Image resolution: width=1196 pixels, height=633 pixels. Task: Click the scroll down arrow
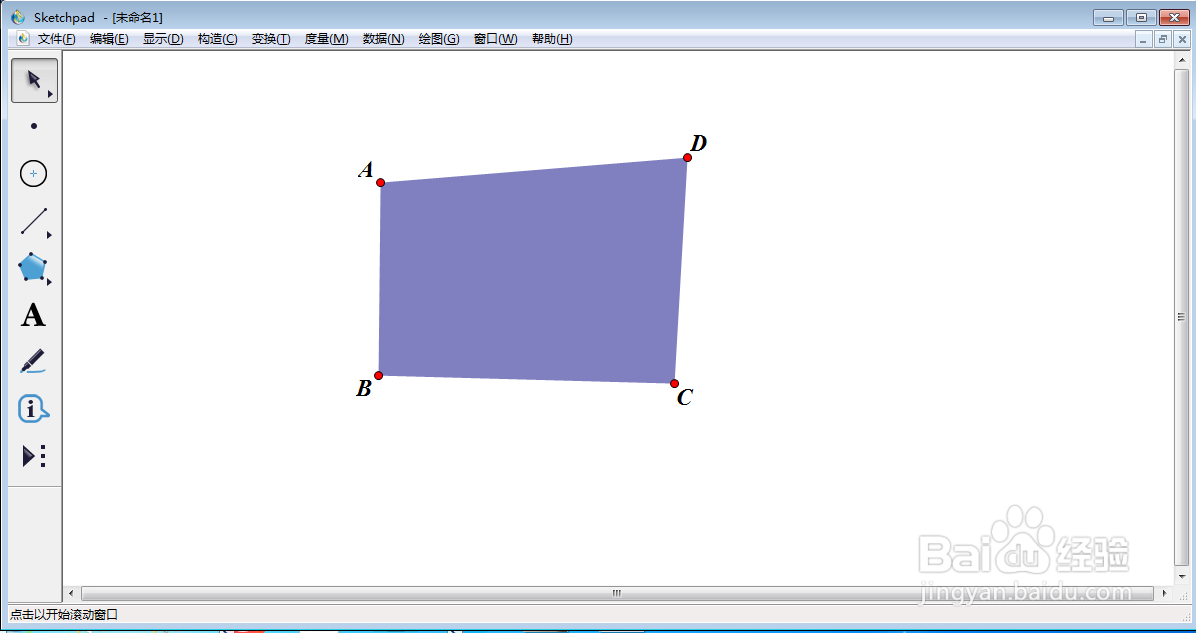tap(1182, 577)
